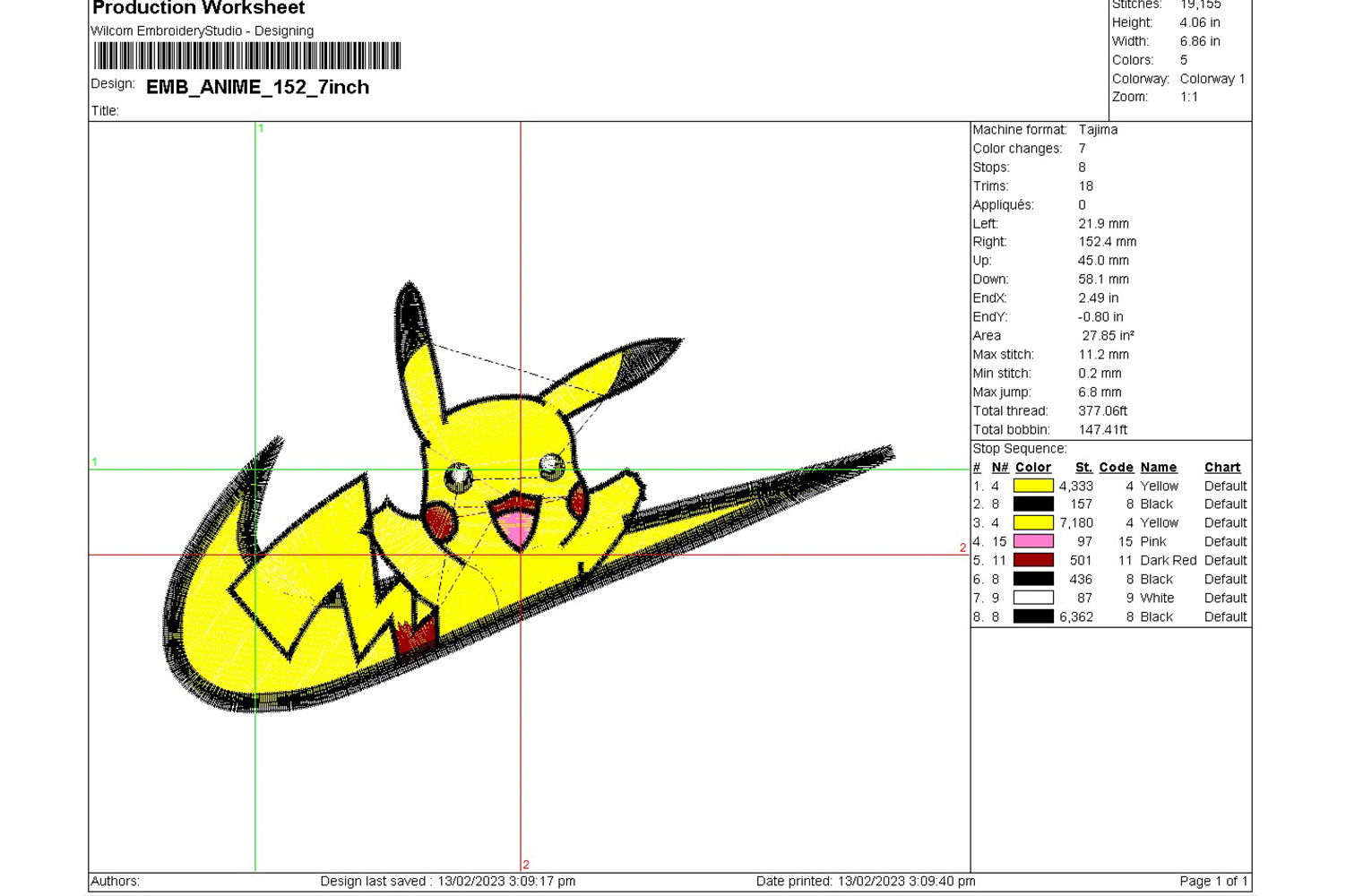
Task: Click the EndY value -0.80 in
Action: (1101, 317)
